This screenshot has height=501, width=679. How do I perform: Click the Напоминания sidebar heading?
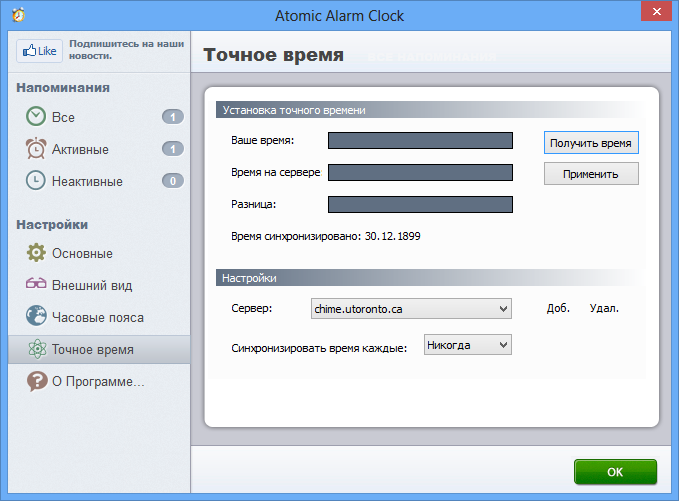[x=63, y=87]
